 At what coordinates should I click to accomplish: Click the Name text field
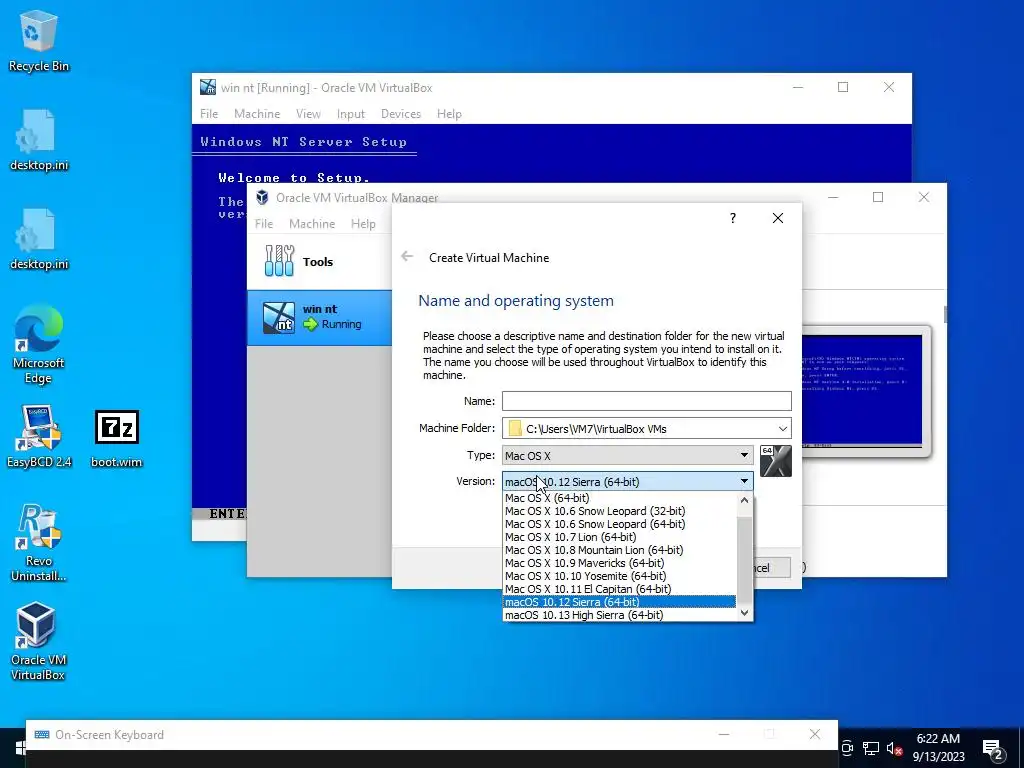647,400
